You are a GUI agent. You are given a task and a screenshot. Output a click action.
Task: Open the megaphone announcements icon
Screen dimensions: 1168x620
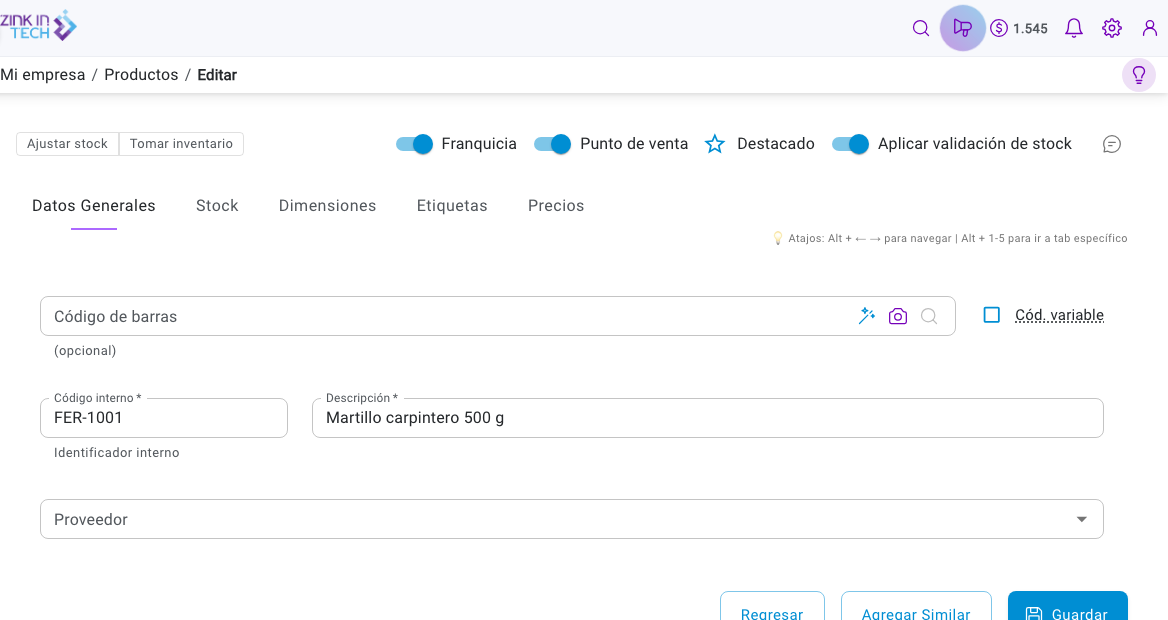[x=962, y=28]
